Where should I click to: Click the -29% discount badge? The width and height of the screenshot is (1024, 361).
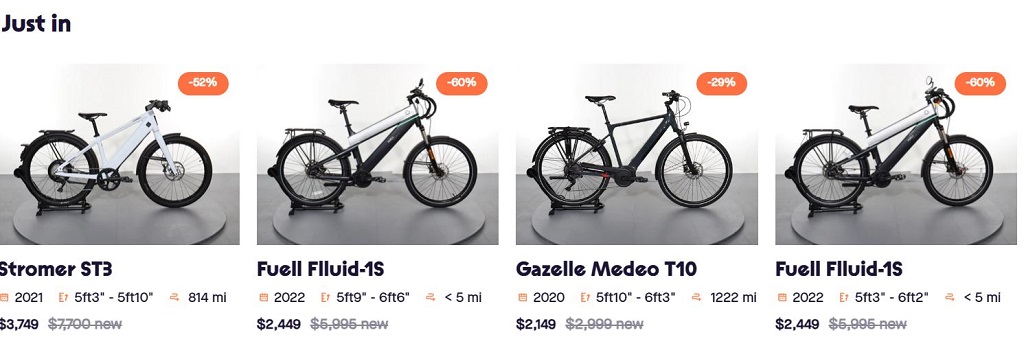coord(721,83)
